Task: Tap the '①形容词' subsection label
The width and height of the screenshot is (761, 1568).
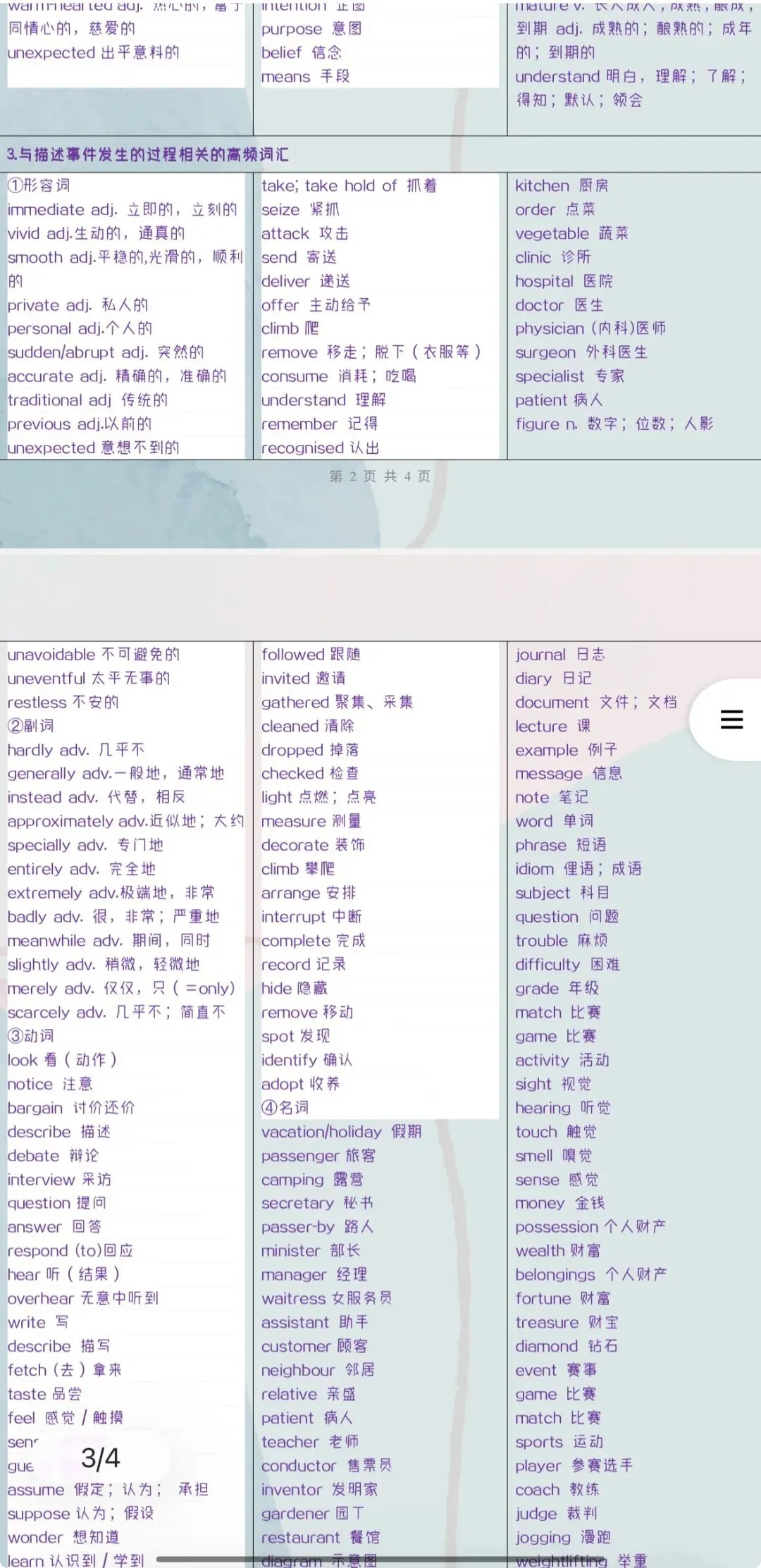Action: (39, 185)
